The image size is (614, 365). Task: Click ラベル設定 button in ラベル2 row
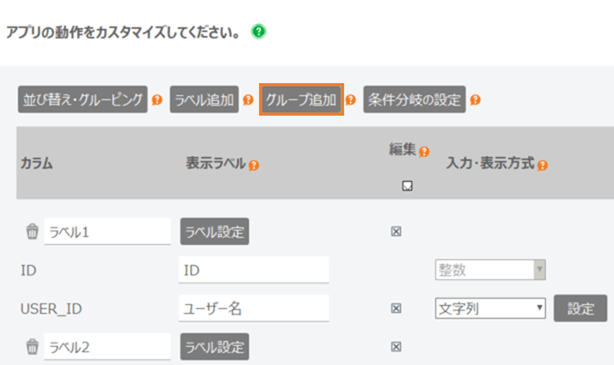[x=215, y=347]
